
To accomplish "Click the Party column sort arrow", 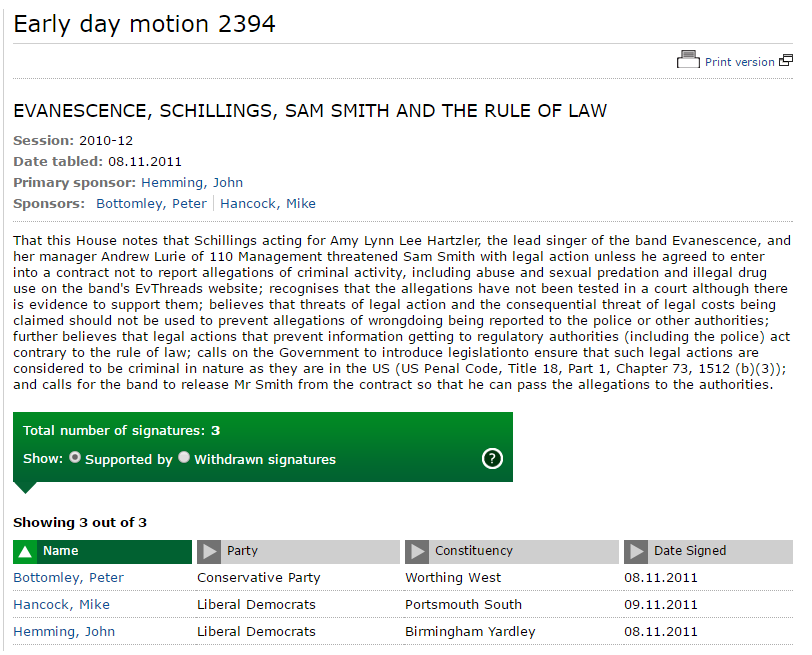I will coord(209,552).
